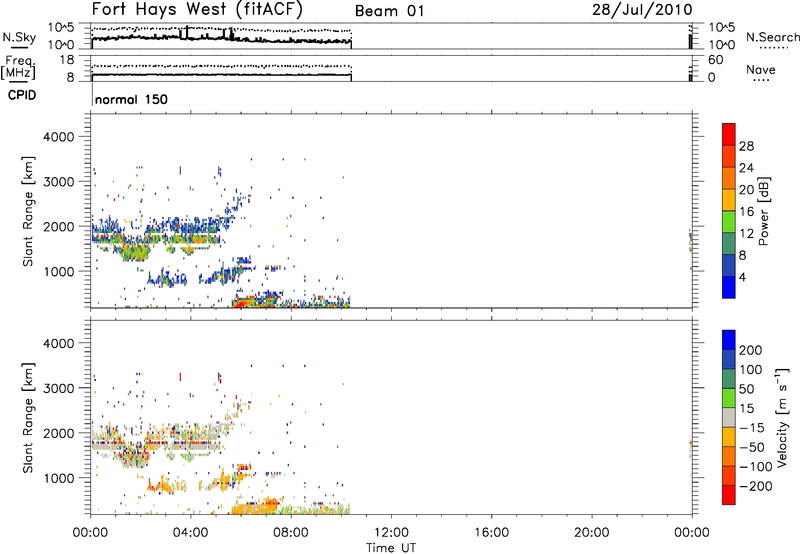This screenshot has height=554, width=800.
Task: Pick the red velocity segment below −200
Action: click(x=729, y=495)
